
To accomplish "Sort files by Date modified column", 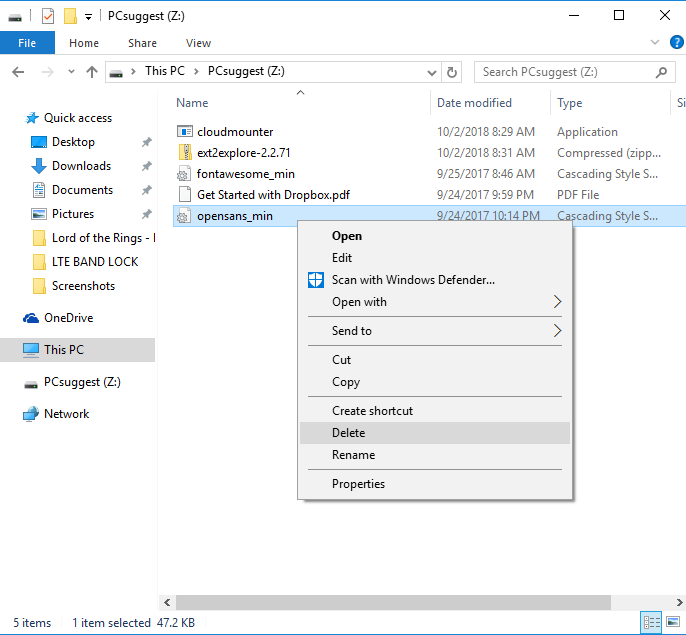I will pyautogui.click(x=474, y=103).
